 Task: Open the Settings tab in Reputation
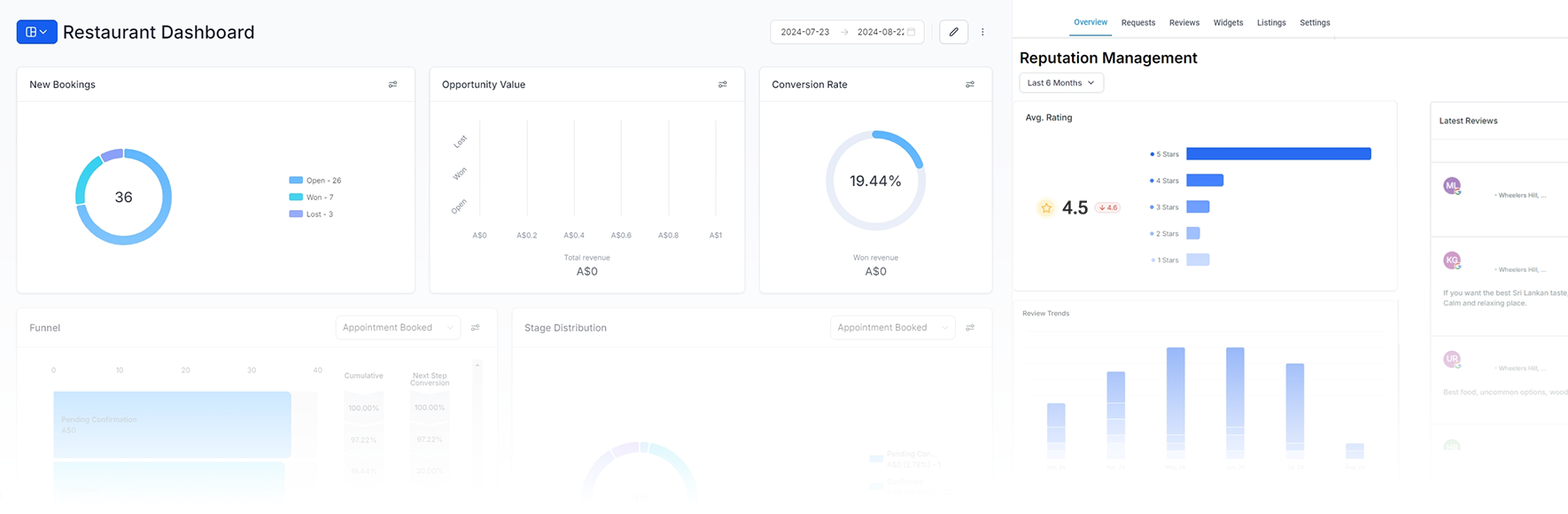pyautogui.click(x=1315, y=23)
